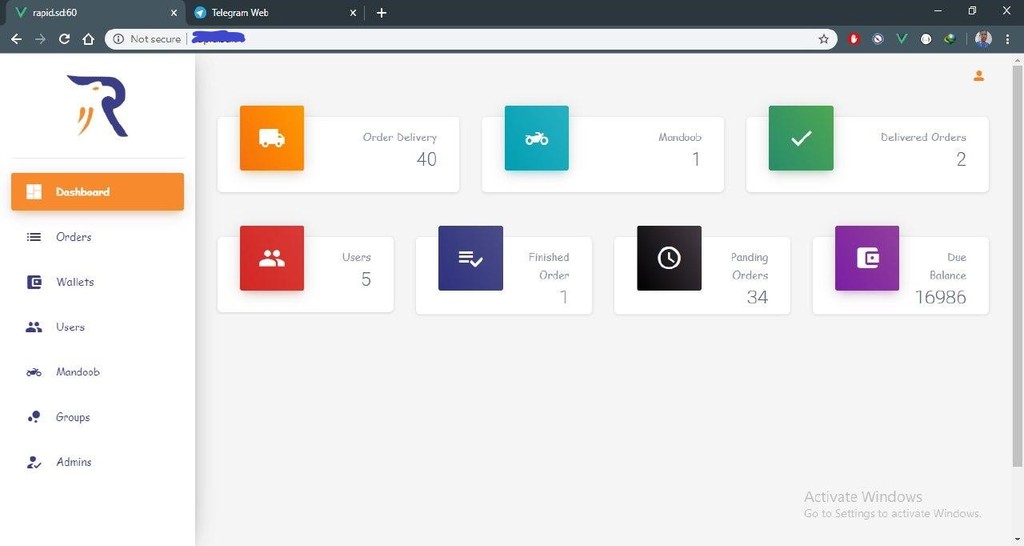Click the orange truck icon for Order Delivery
Image resolution: width=1024 pixels, height=546 pixels.
(272, 138)
